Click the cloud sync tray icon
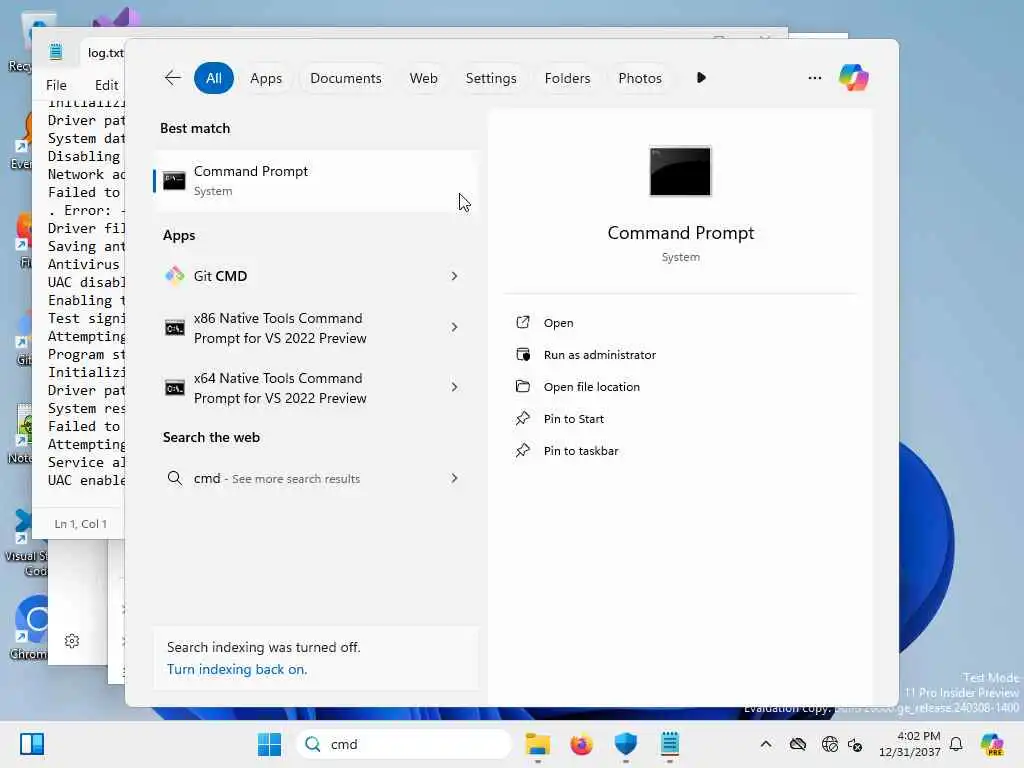The image size is (1024, 768). pyautogui.click(x=797, y=744)
